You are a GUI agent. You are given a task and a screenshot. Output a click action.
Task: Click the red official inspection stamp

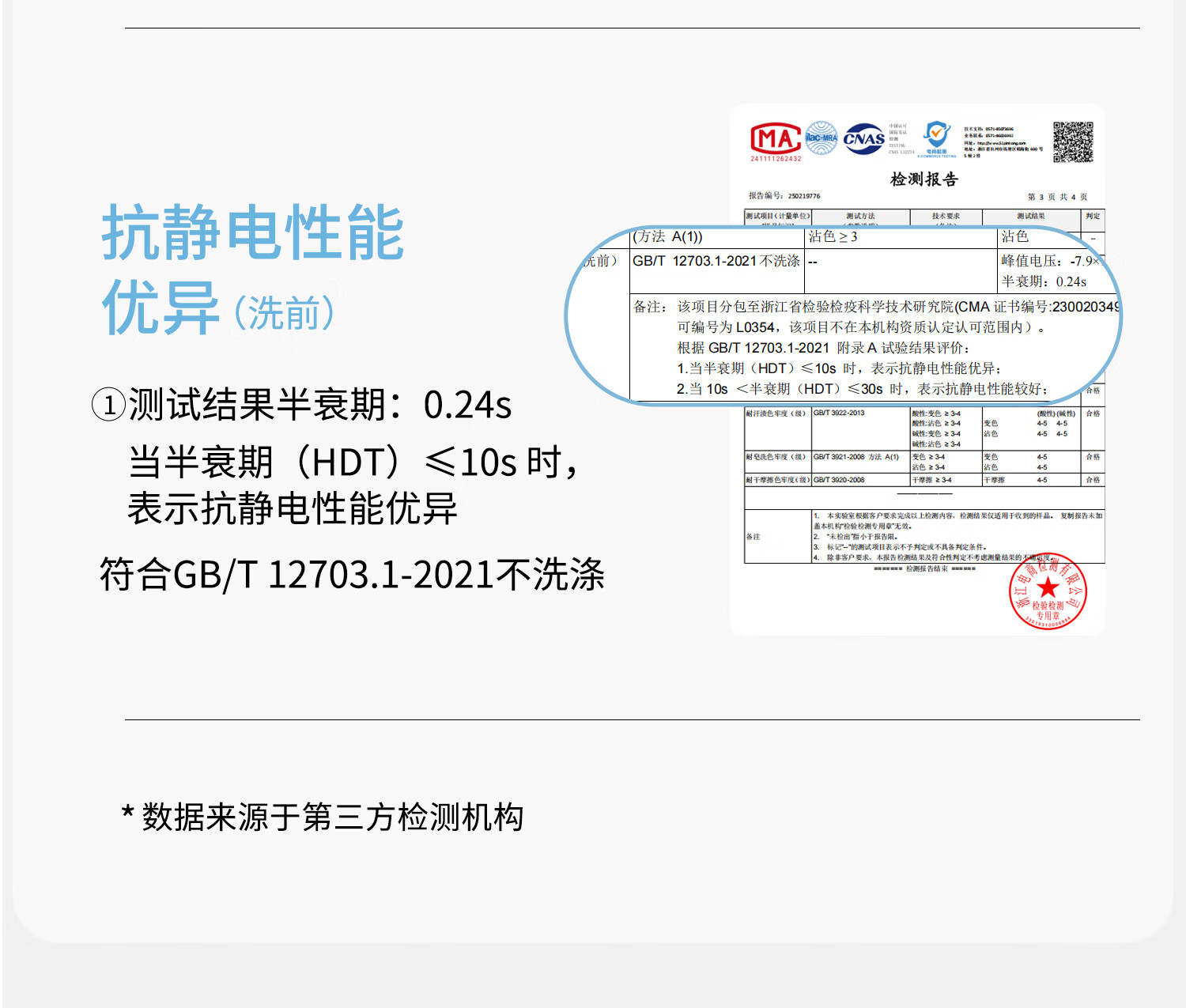point(1048,592)
